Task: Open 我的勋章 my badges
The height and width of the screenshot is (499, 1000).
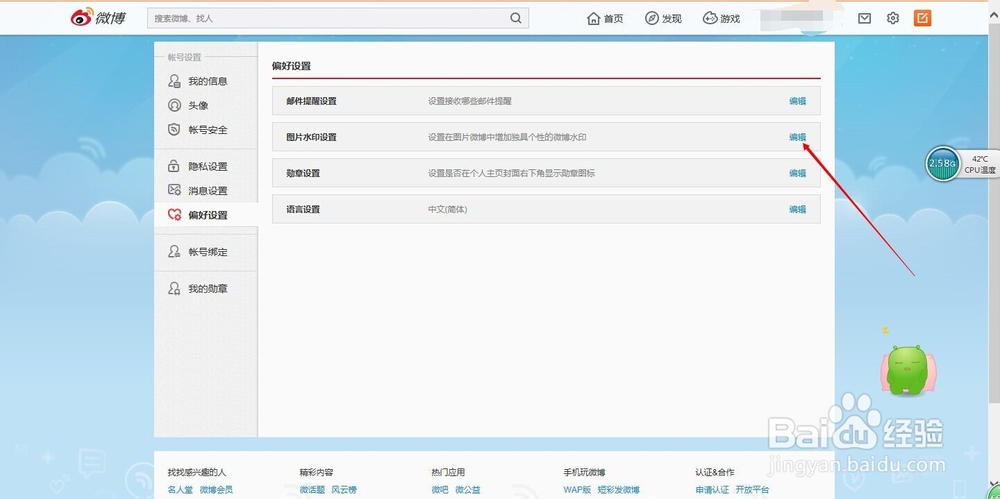Action: click(x=206, y=289)
